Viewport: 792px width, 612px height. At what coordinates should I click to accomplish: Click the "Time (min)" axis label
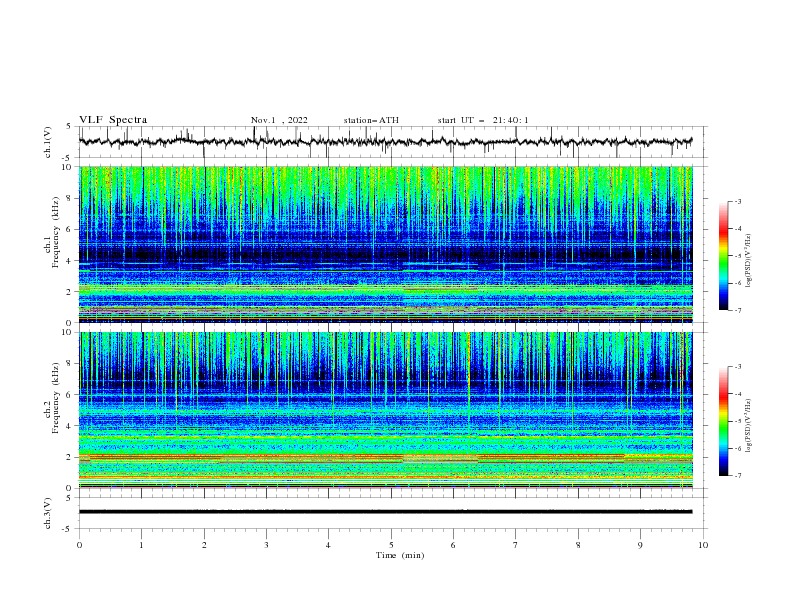click(x=400, y=555)
